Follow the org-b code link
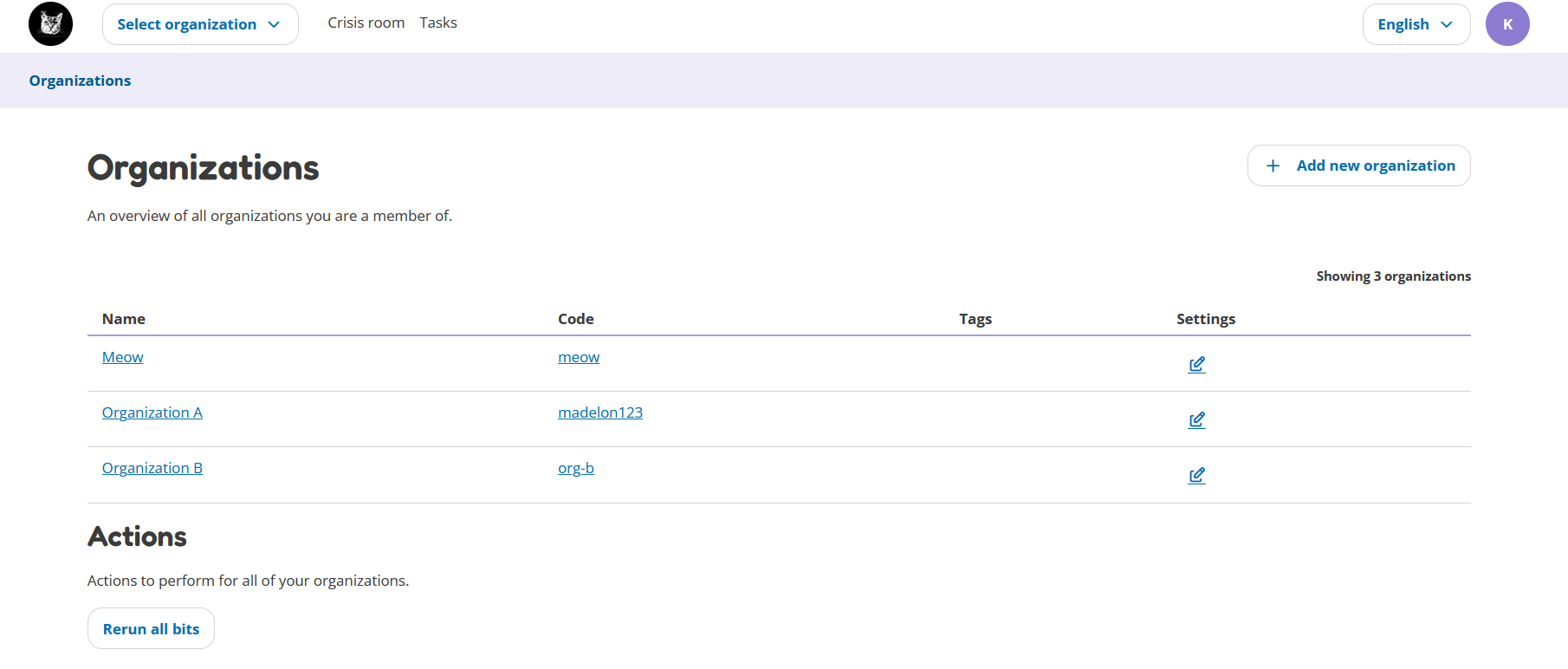Image resolution: width=1568 pixels, height=669 pixels. click(x=576, y=468)
